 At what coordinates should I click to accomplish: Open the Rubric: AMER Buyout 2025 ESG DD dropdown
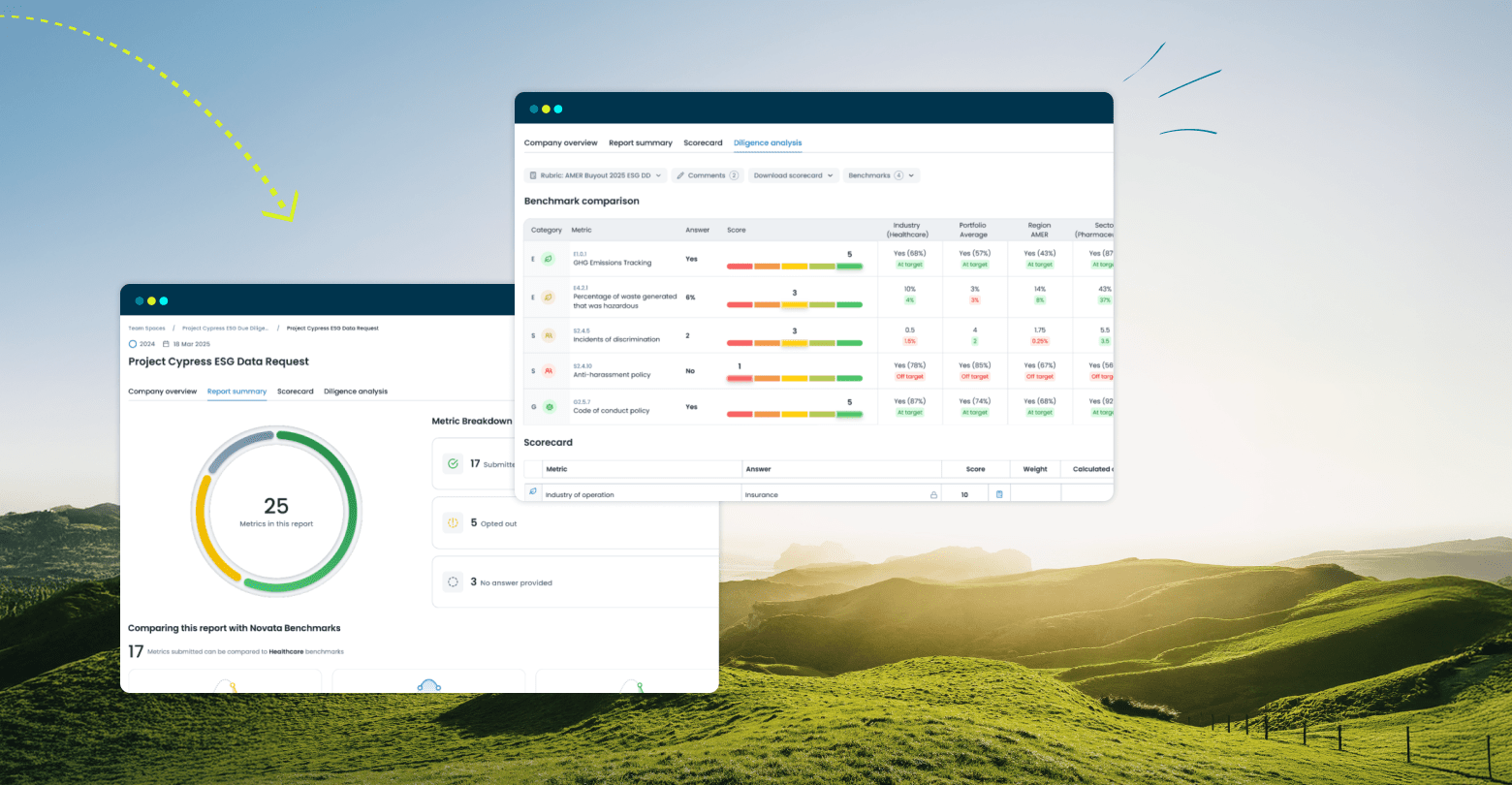click(x=595, y=175)
